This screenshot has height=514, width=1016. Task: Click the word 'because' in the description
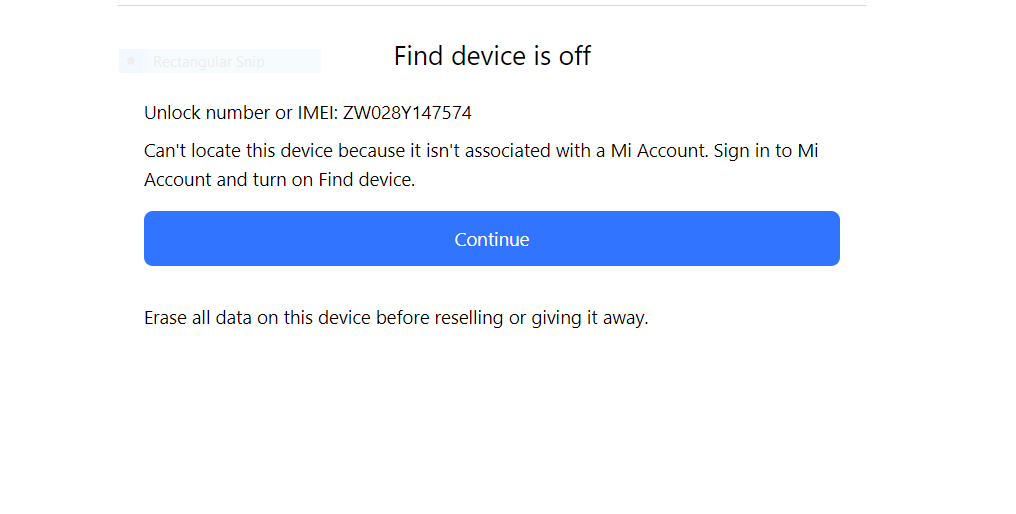click(373, 151)
